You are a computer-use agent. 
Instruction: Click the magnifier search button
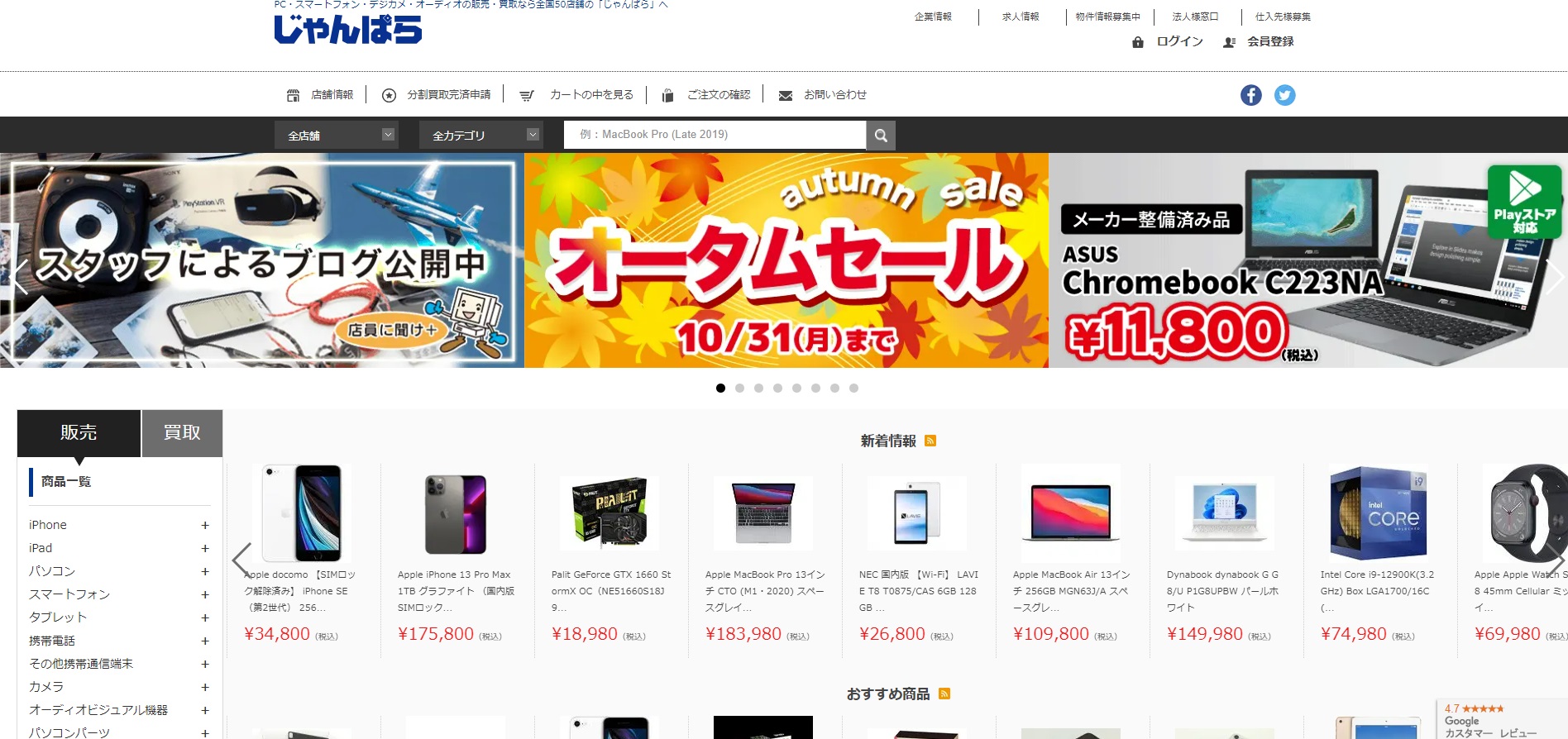pyautogui.click(x=881, y=136)
